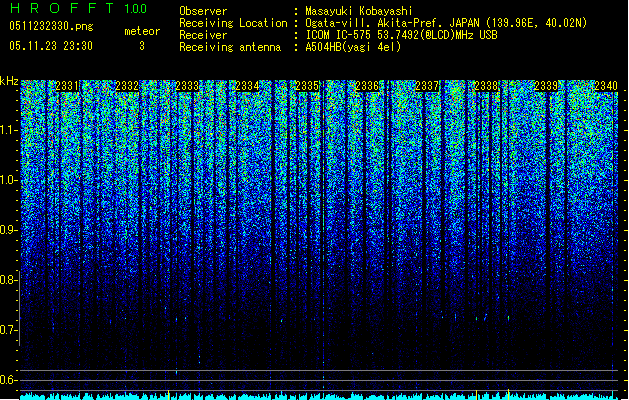
Task: Click the 'Receiving antenna' label
Action: [x=230, y=47]
